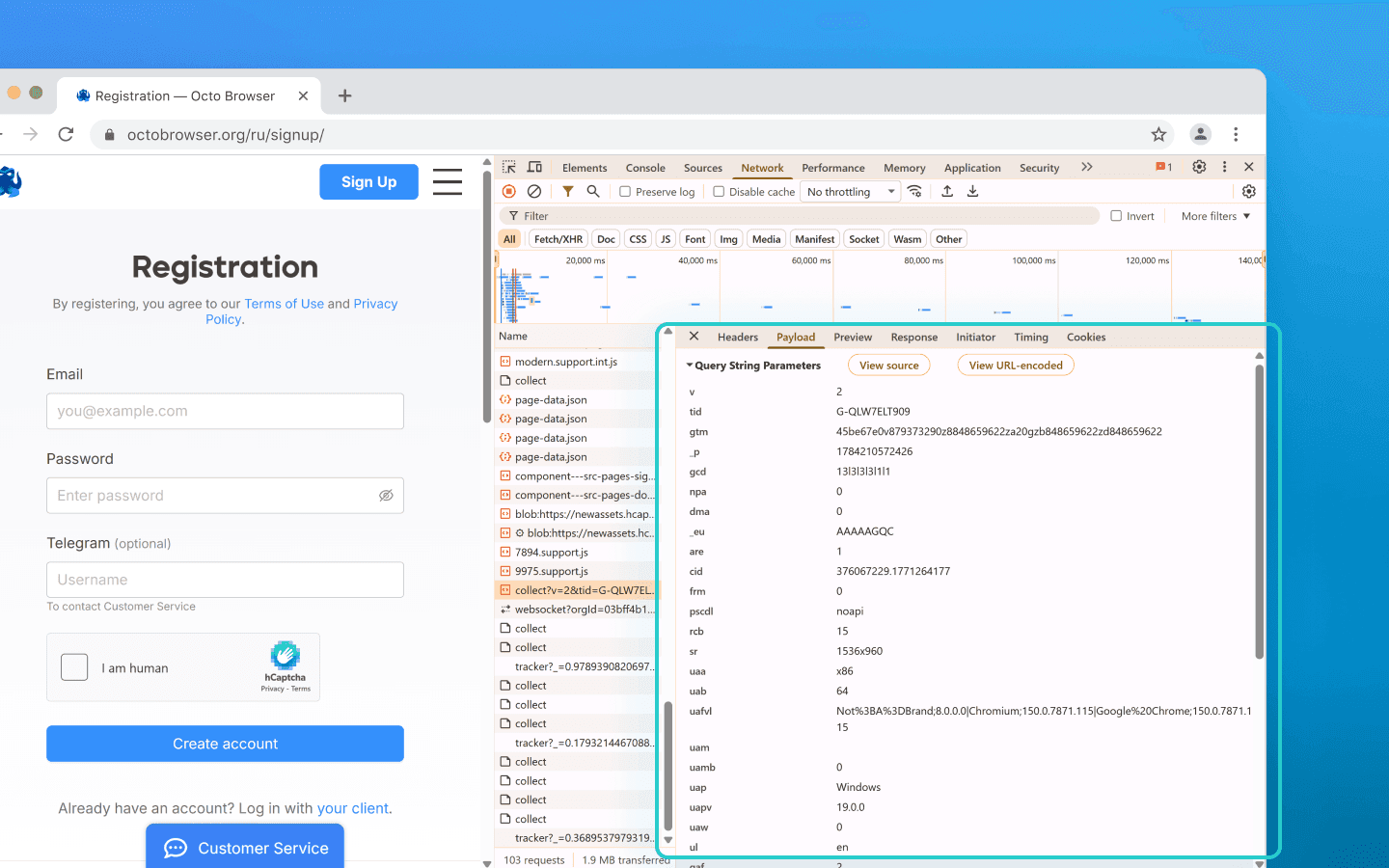Open DevTools settings gear icon
Viewport: 1389px width, 868px height.
click(x=1199, y=167)
